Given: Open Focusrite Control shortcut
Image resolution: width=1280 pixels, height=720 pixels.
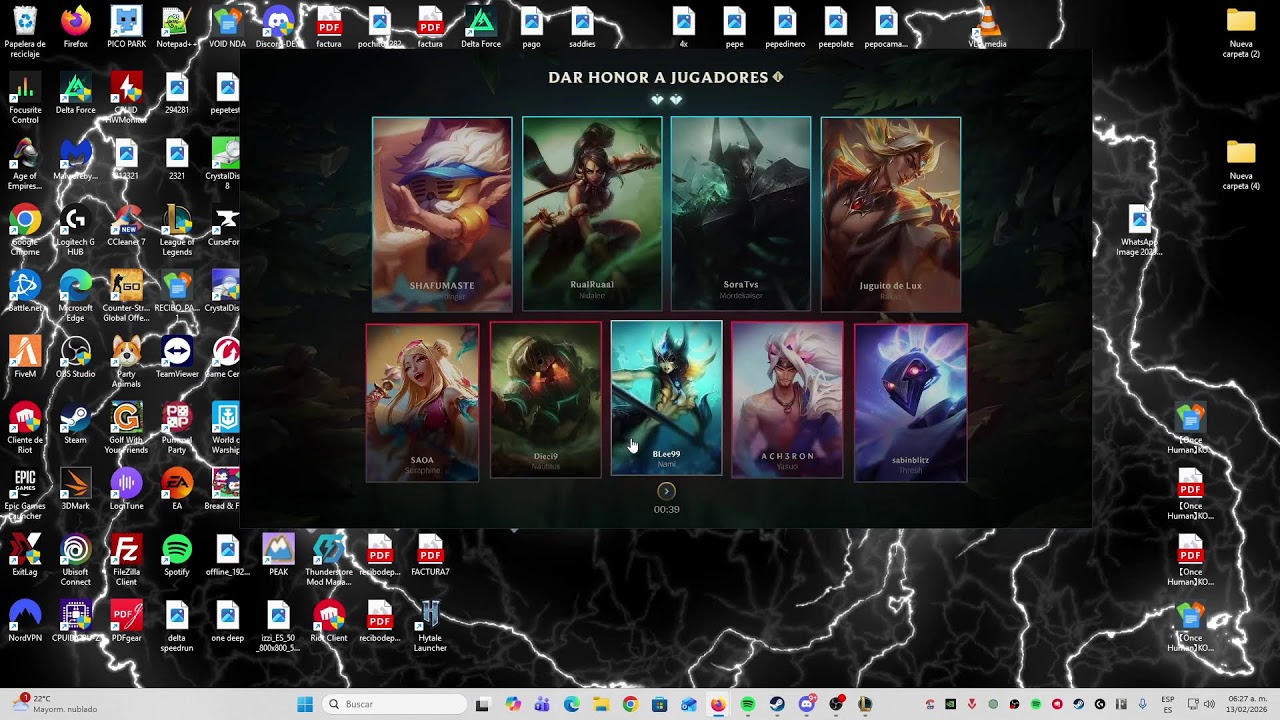Looking at the screenshot, I should tap(25, 98).
